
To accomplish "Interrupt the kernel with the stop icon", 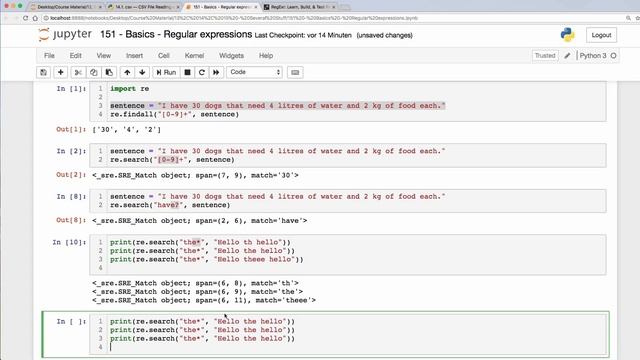I will [187, 72].
